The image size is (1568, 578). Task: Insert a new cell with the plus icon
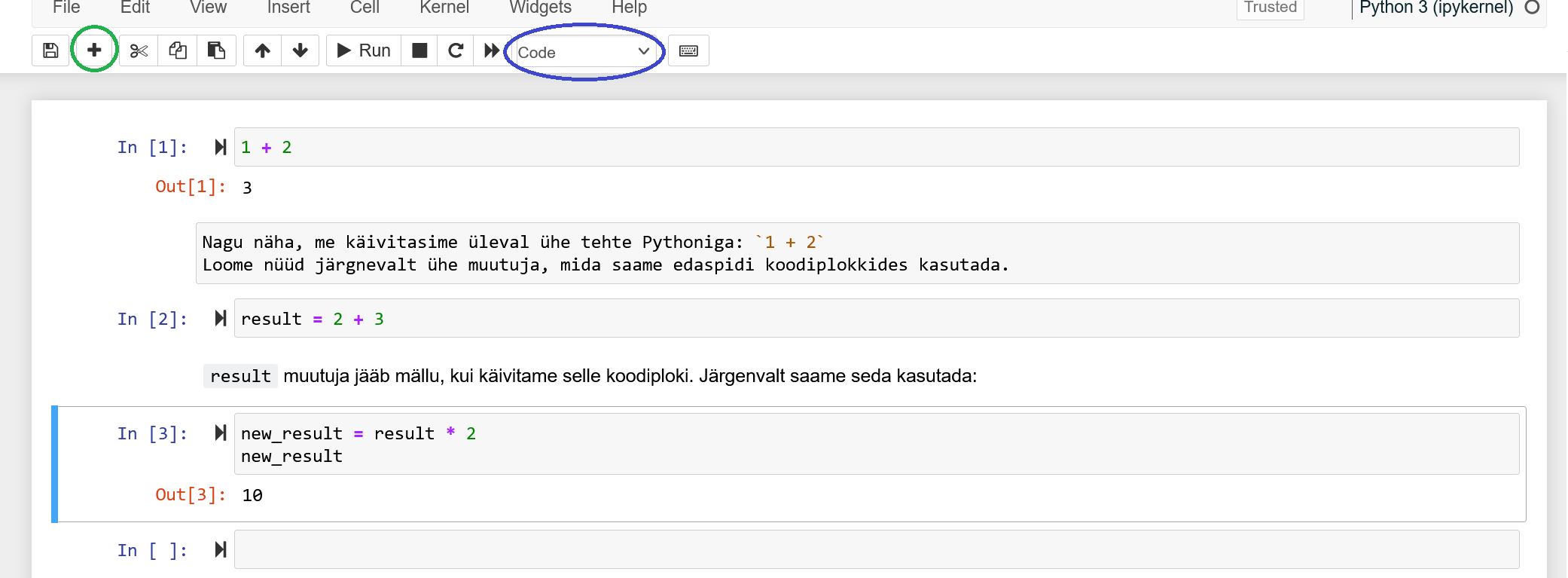point(94,50)
